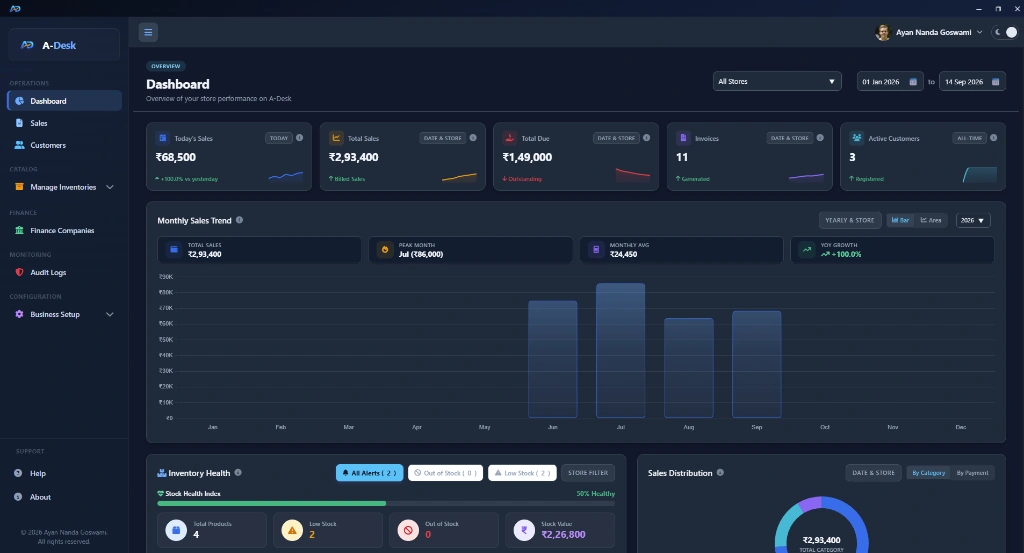Click the Business Setup gear icon
Screen dimensions: 1024x553
[20, 314]
